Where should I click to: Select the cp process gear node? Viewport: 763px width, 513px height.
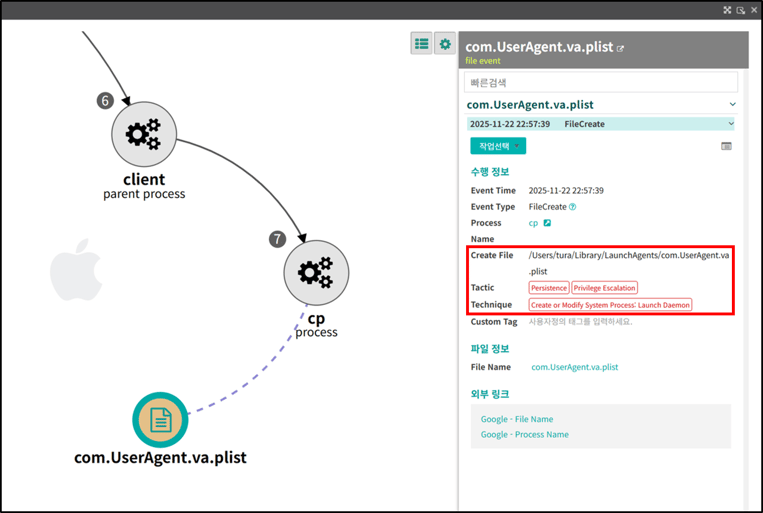(316, 271)
